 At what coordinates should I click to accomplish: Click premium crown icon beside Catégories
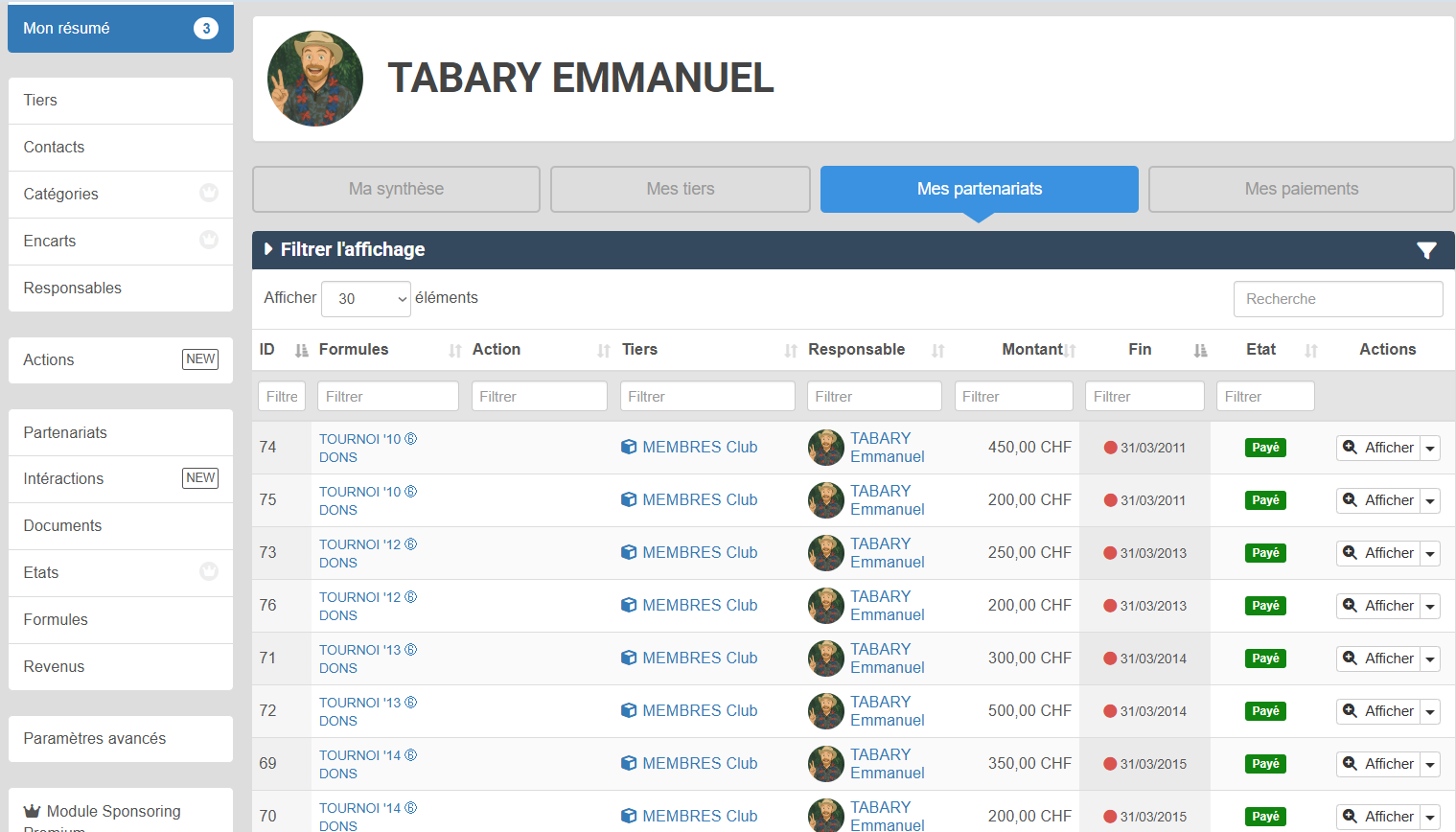[209, 193]
